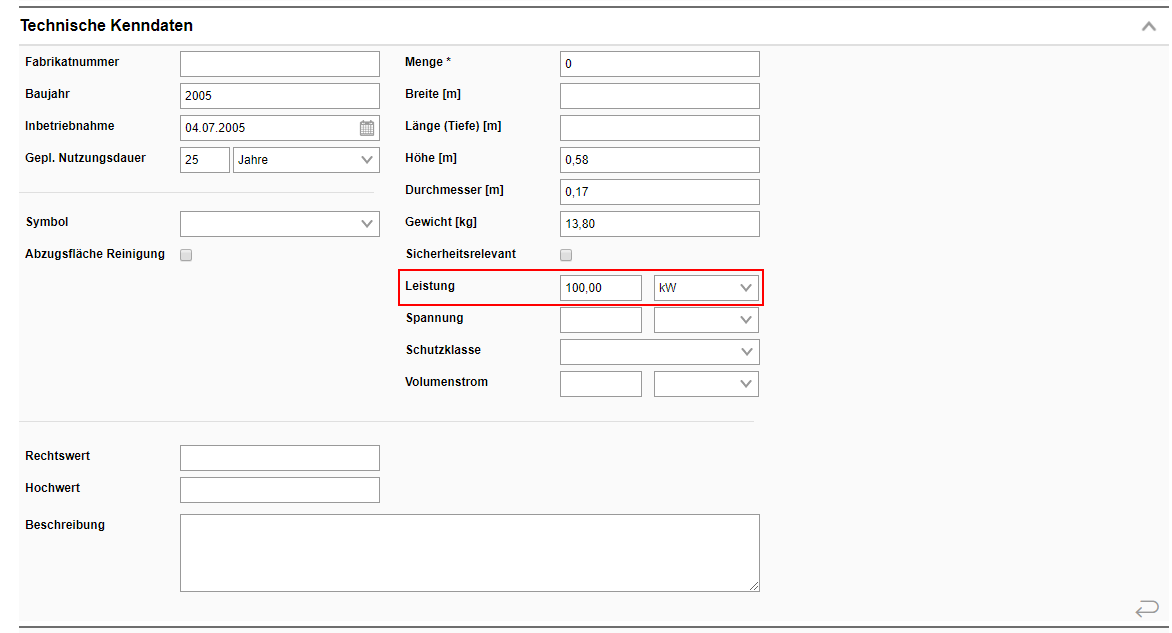Viewport: 1172px width, 633px height.
Task: Click inside the Beschreibung text area
Action: [470, 552]
